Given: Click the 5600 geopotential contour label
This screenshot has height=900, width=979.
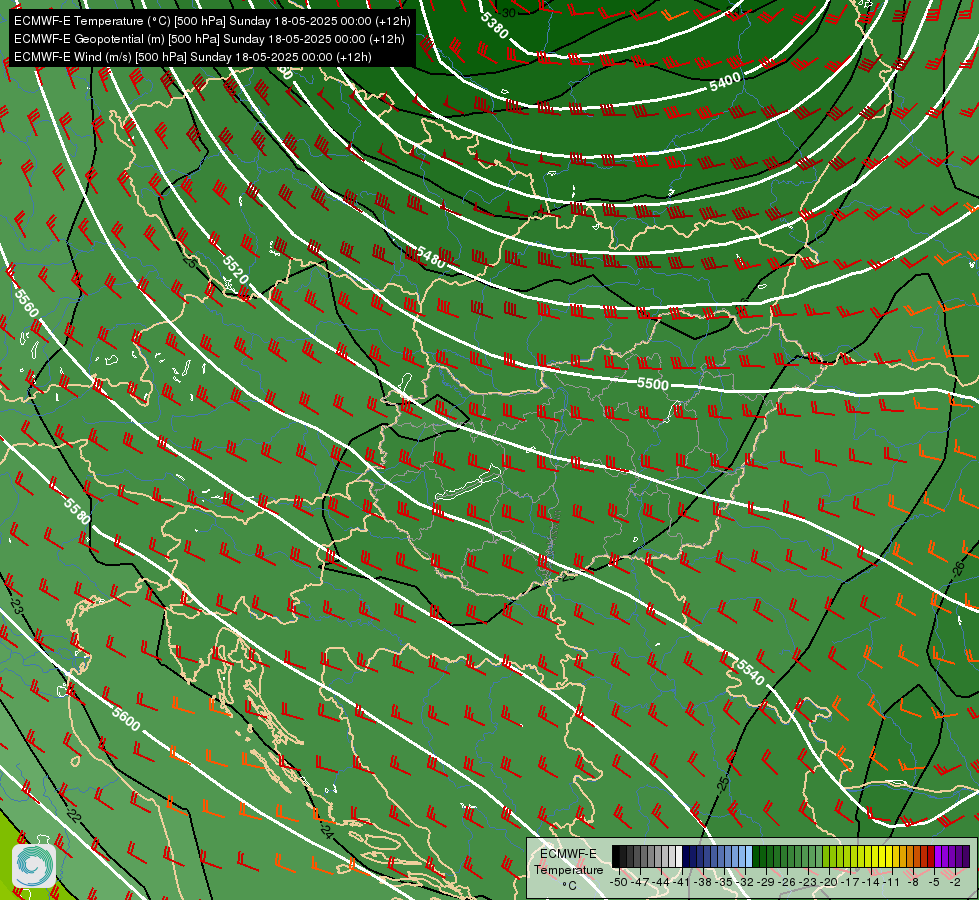Looking at the screenshot, I should tap(126, 718).
